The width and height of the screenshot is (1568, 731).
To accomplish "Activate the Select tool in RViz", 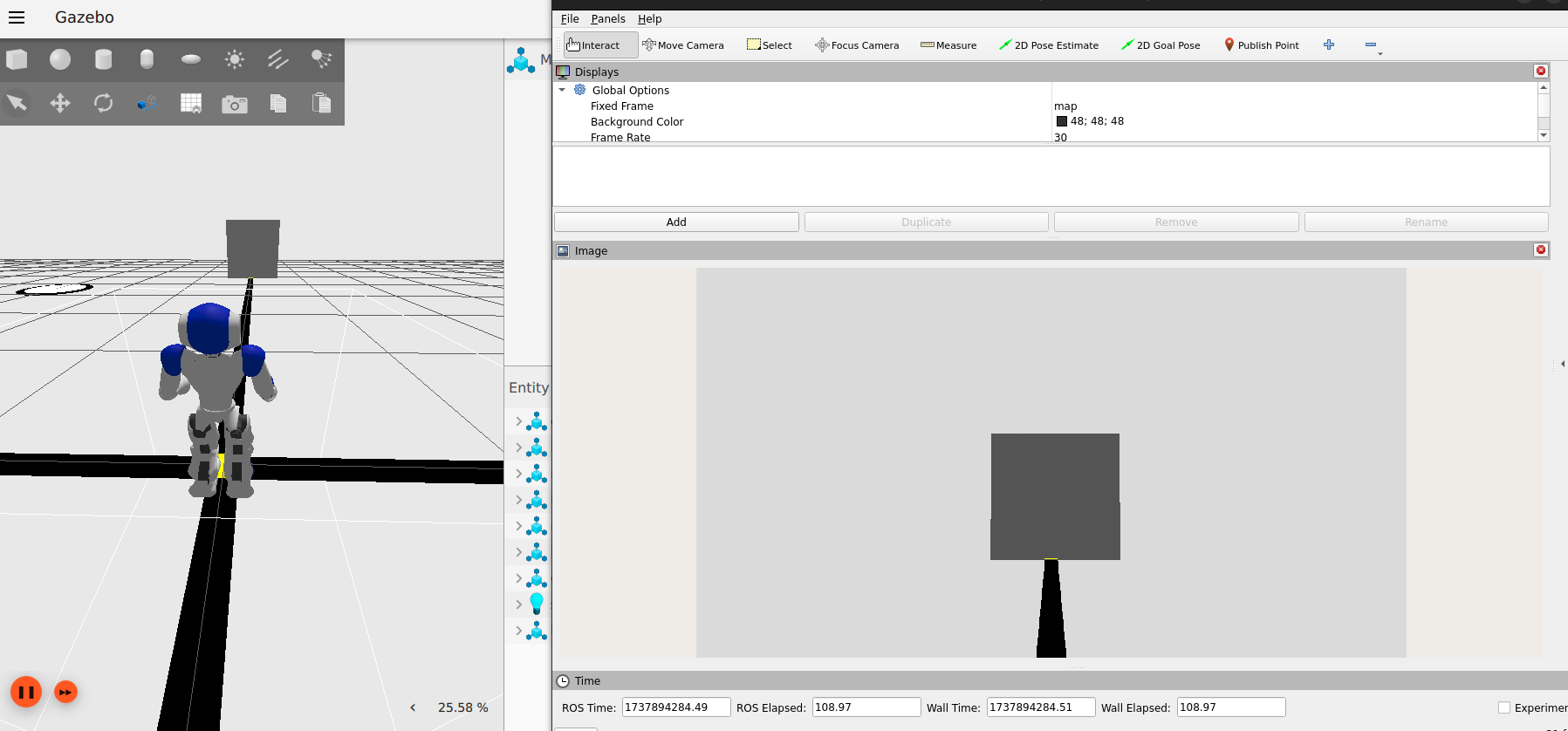I will point(770,45).
